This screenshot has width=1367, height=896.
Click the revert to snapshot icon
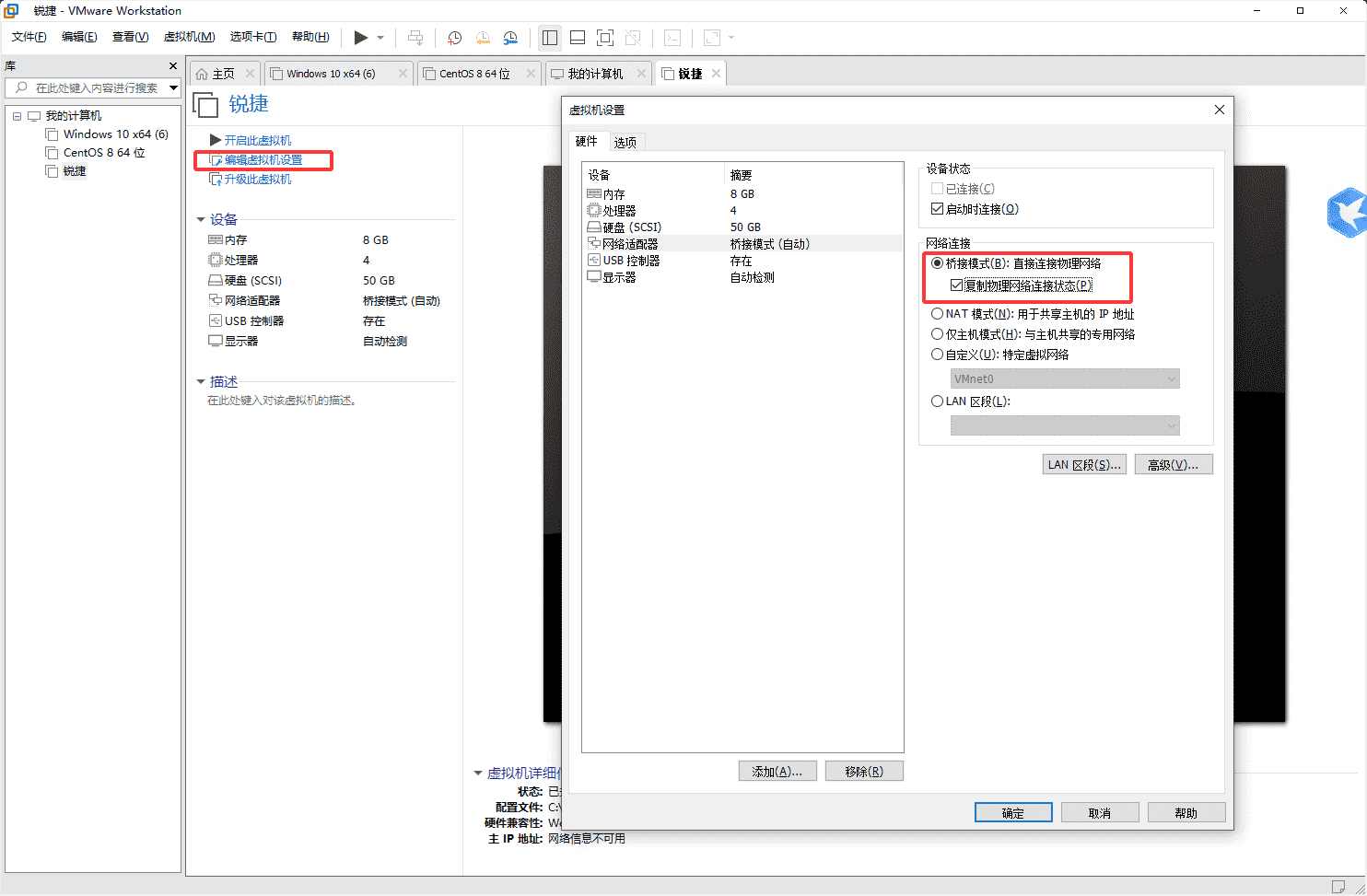click(x=483, y=38)
